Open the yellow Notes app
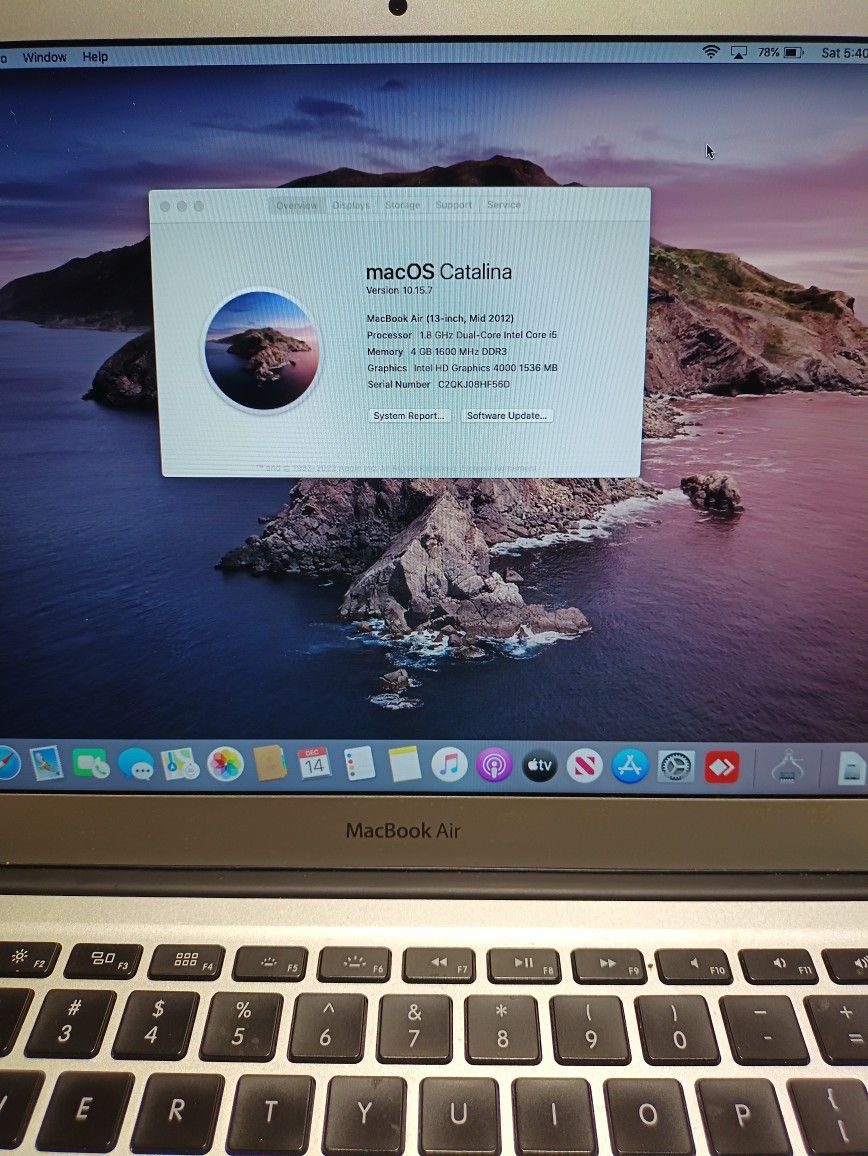Image resolution: width=868 pixels, height=1156 pixels. pyautogui.click(x=404, y=765)
